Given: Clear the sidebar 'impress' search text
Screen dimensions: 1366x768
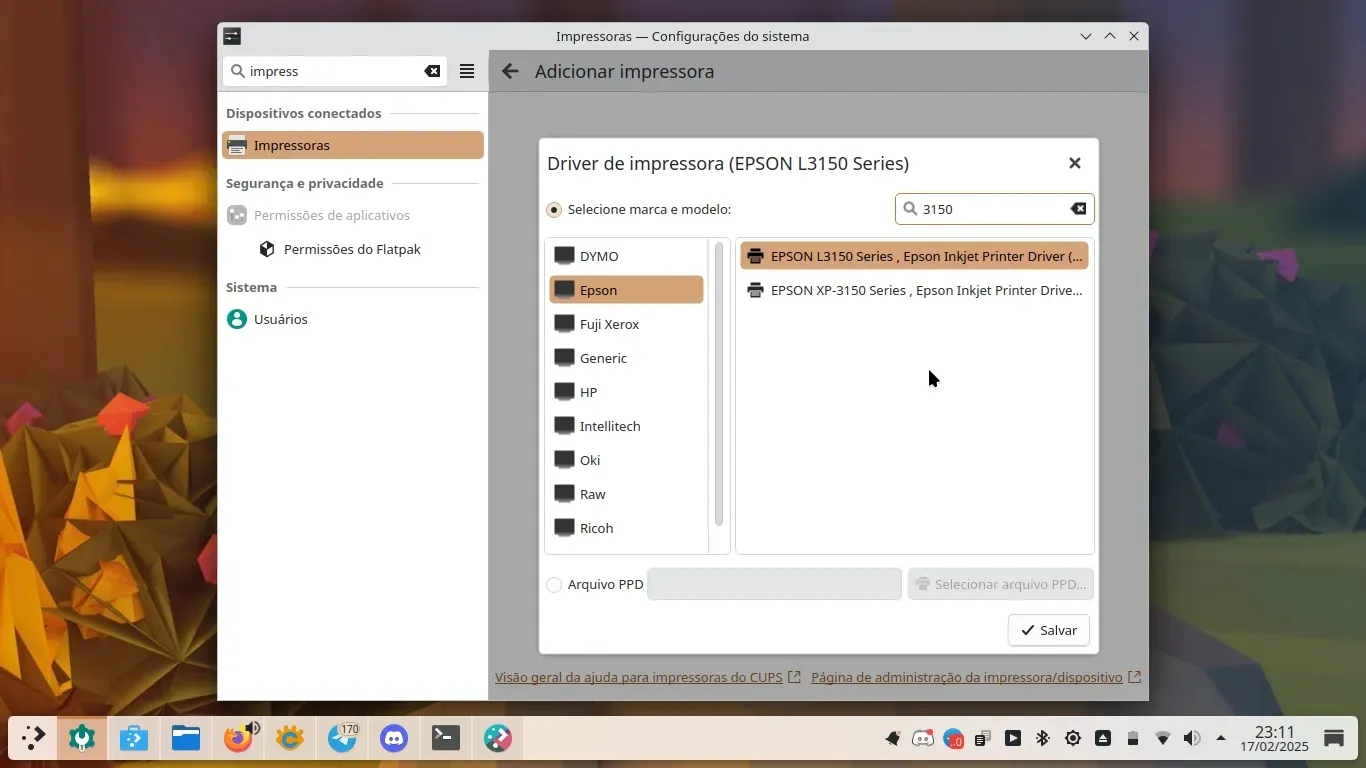Looking at the screenshot, I should point(432,71).
